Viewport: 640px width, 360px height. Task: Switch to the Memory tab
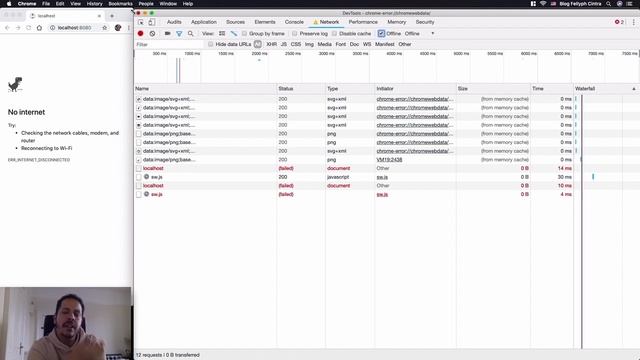(x=397, y=22)
